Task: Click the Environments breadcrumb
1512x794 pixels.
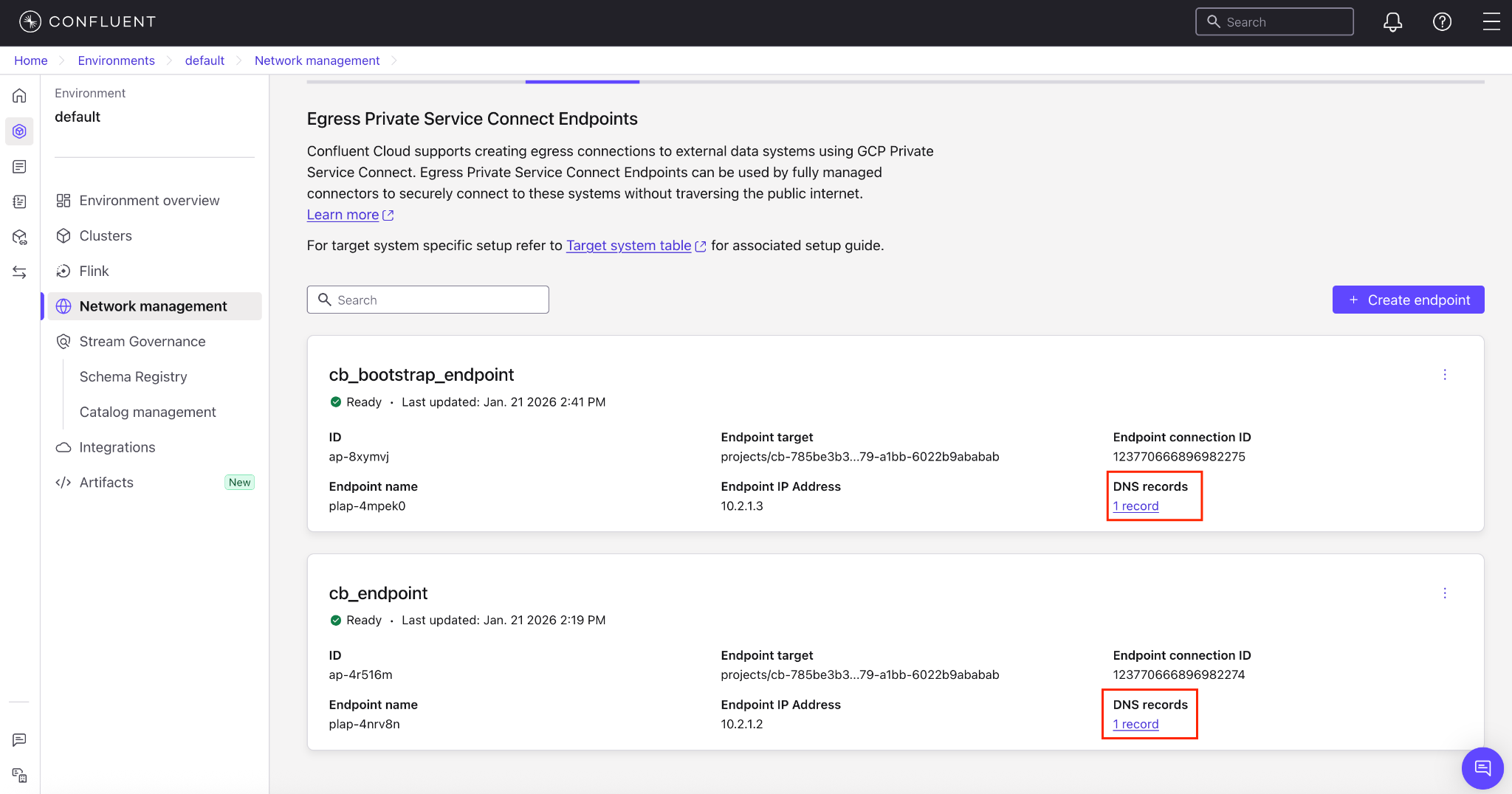Action: pos(116,61)
